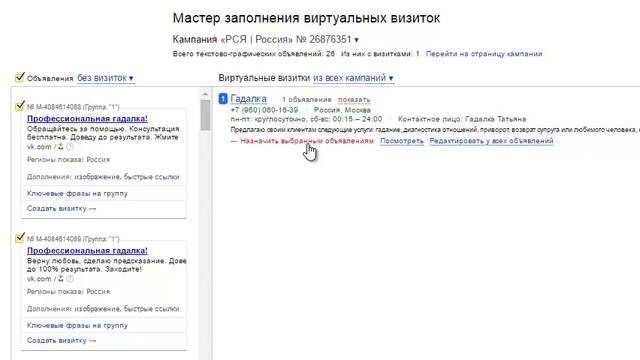Open first "Профессиональная гадалка!" ad title
The height and width of the screenshot is (360, 640).
click(x=87, y=119)
